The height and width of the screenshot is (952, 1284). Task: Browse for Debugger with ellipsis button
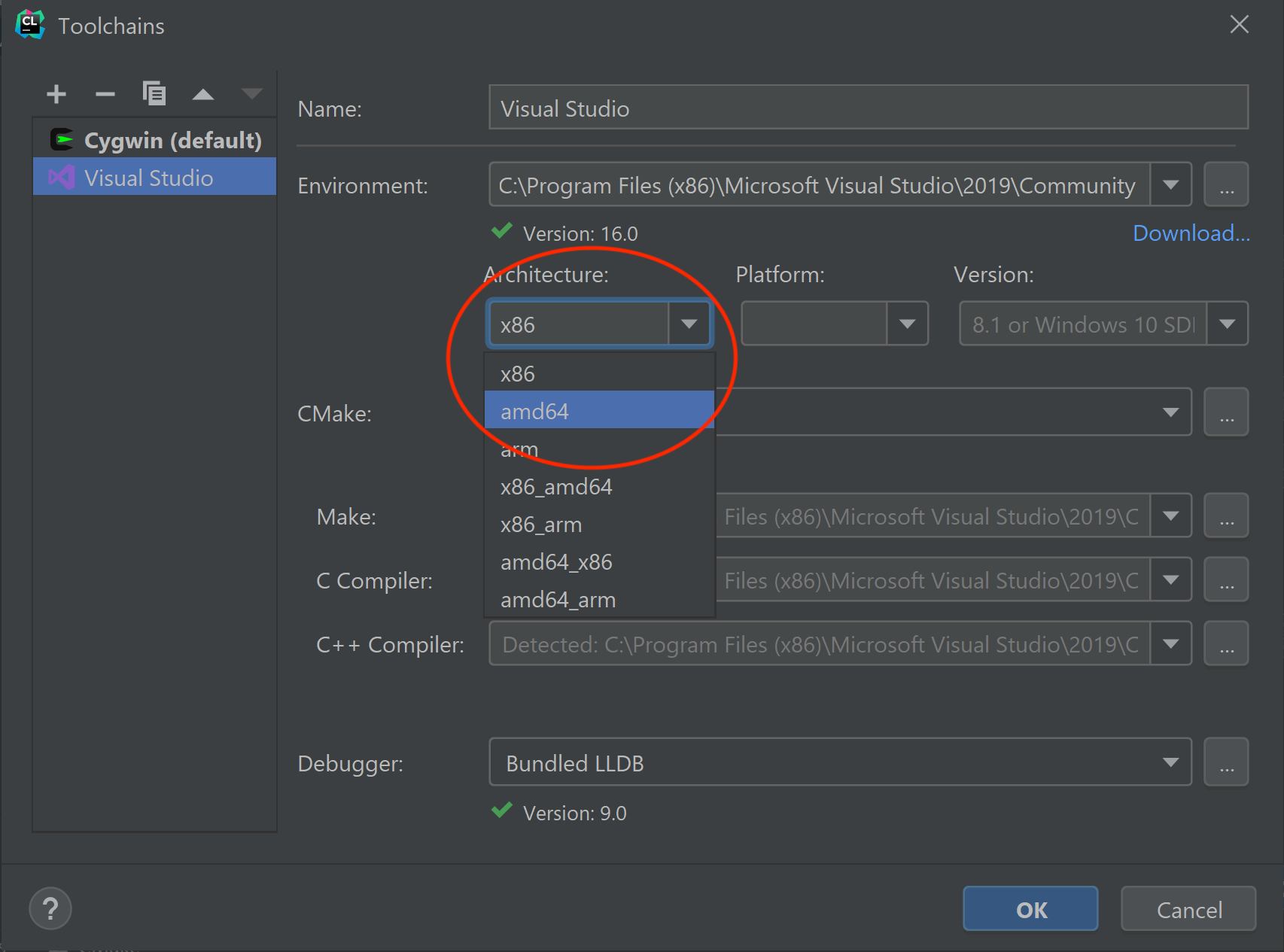pyautogui.click(x=1226, y=762)
